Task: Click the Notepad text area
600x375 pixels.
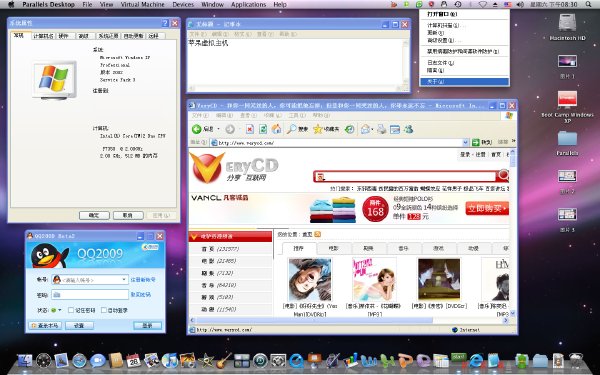Action: [x=295, y=61]
